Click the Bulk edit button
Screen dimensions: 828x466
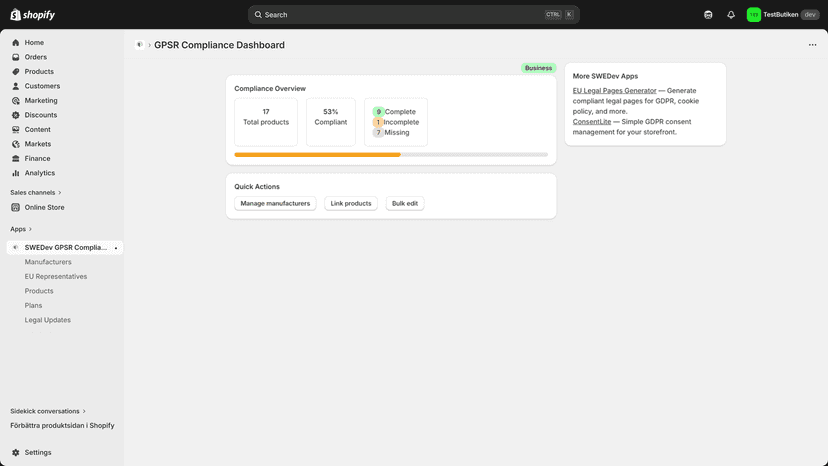405,203
